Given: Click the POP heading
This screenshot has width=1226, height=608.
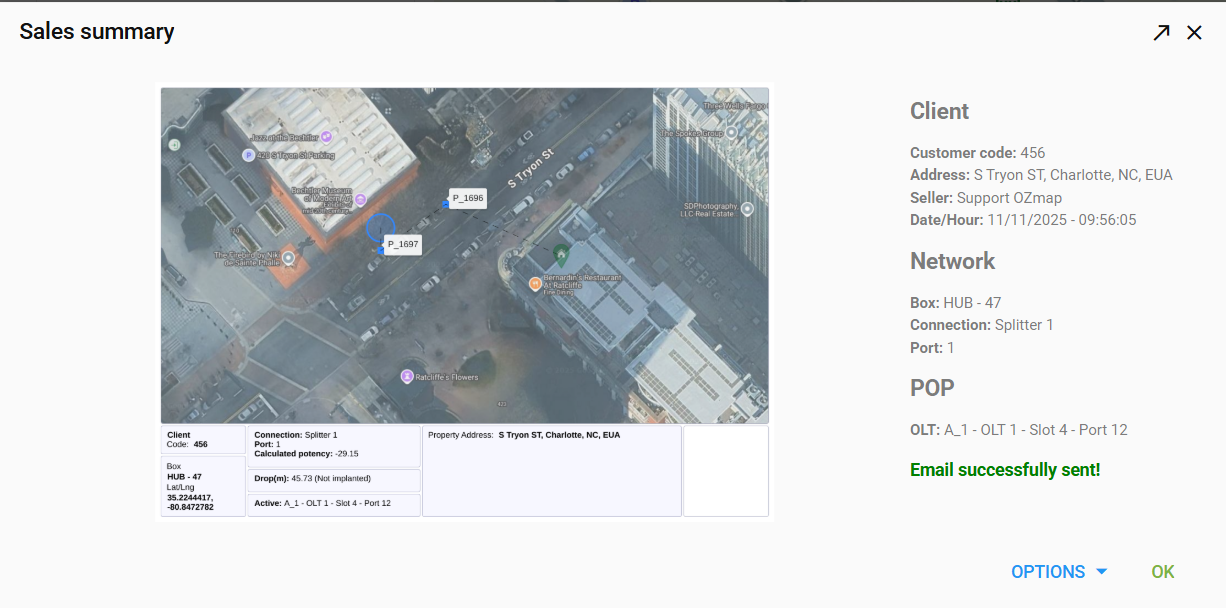Looking at the screenshot, I should [x=932, y=387].
